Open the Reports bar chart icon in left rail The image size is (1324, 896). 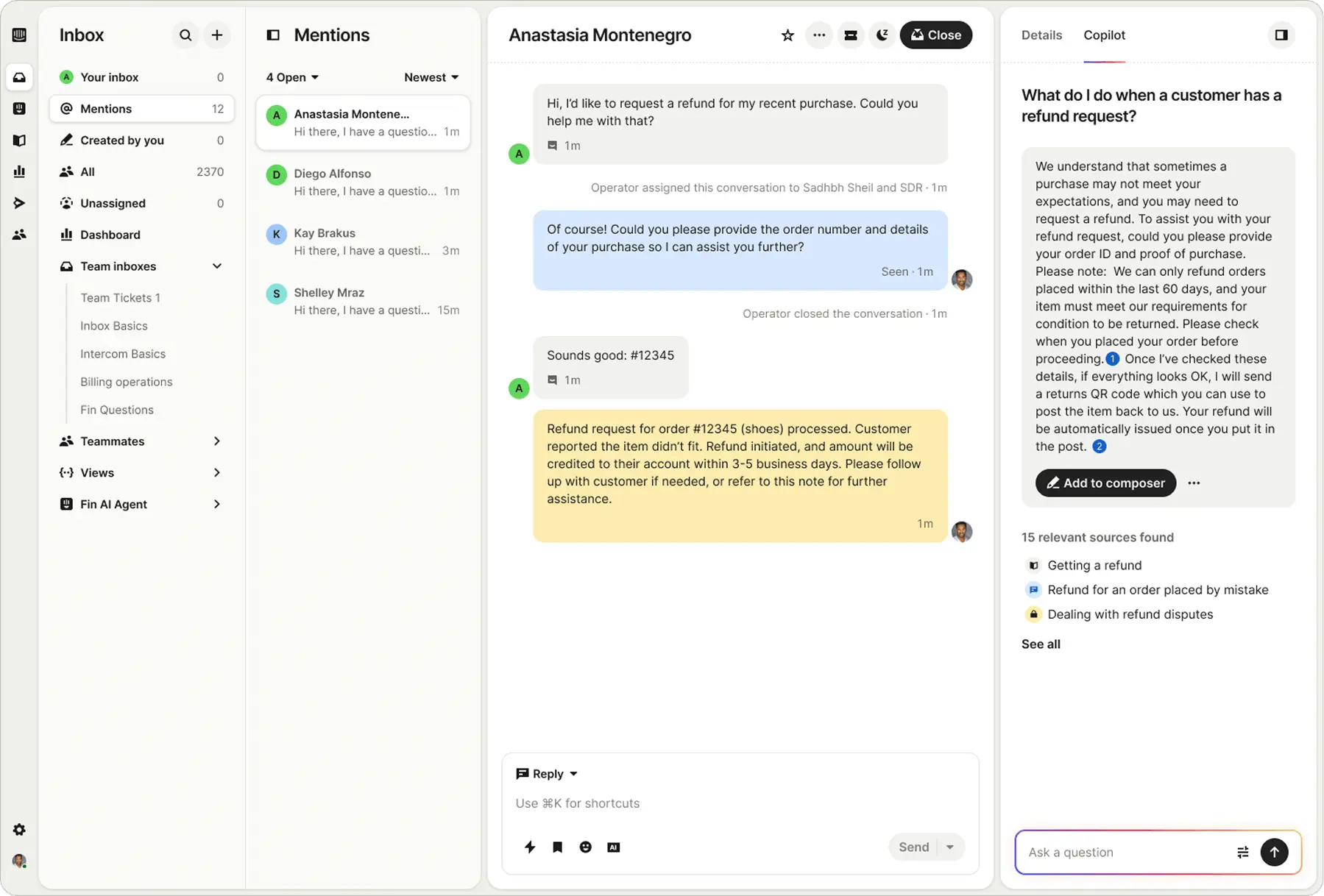point(19,171)
